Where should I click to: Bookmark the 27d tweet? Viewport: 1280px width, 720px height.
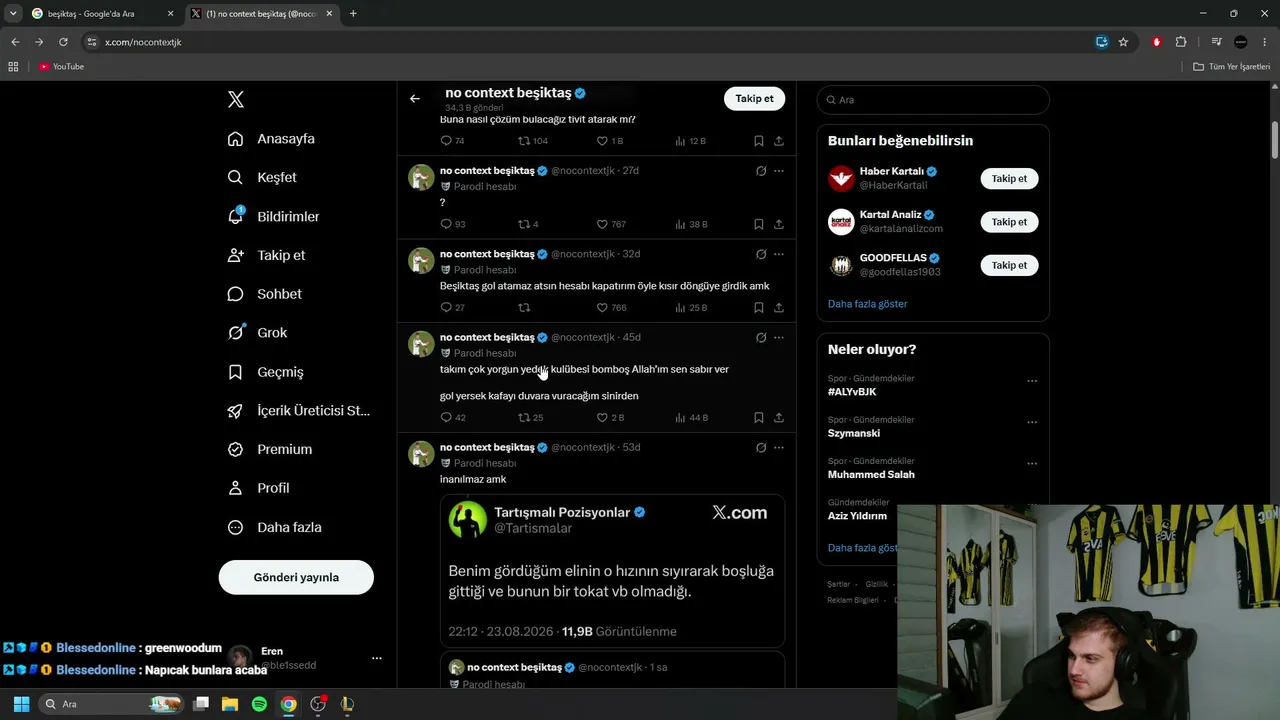pyautogui.click(x=759, y=224)
